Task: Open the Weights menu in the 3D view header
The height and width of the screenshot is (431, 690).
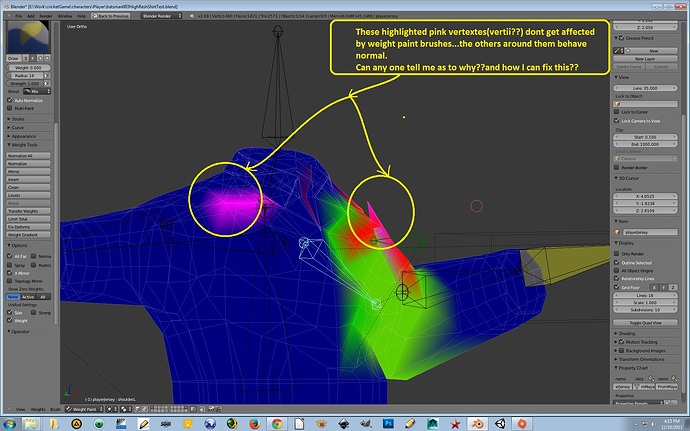Action: 38,409
